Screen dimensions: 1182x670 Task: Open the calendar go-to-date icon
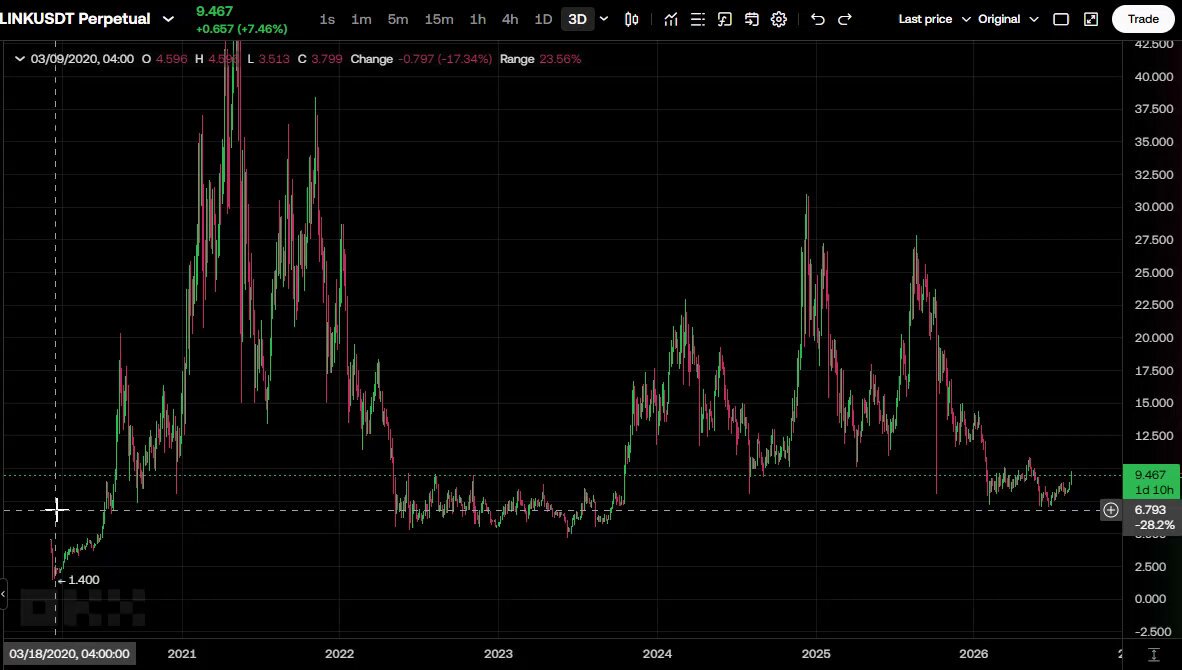coord(752,20)
